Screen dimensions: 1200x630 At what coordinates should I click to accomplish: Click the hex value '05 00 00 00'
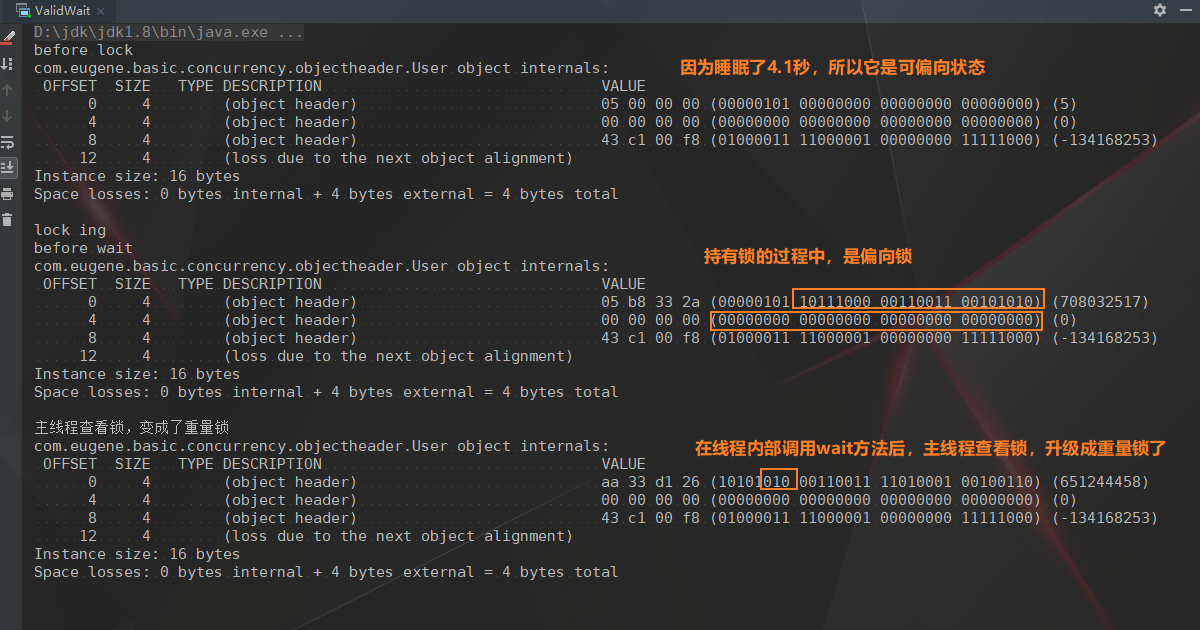click(x=651, y=104)
